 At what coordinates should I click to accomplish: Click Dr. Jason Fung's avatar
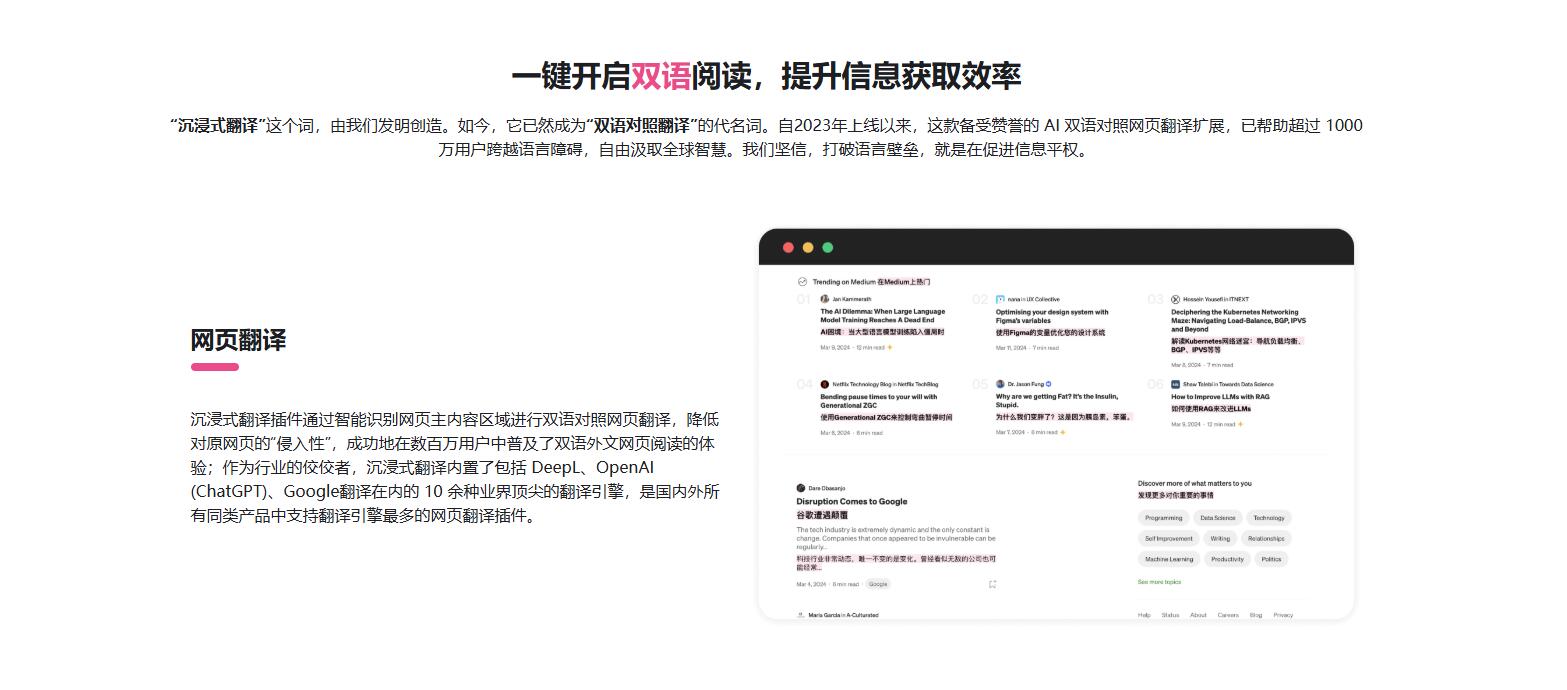[1000, 384]
